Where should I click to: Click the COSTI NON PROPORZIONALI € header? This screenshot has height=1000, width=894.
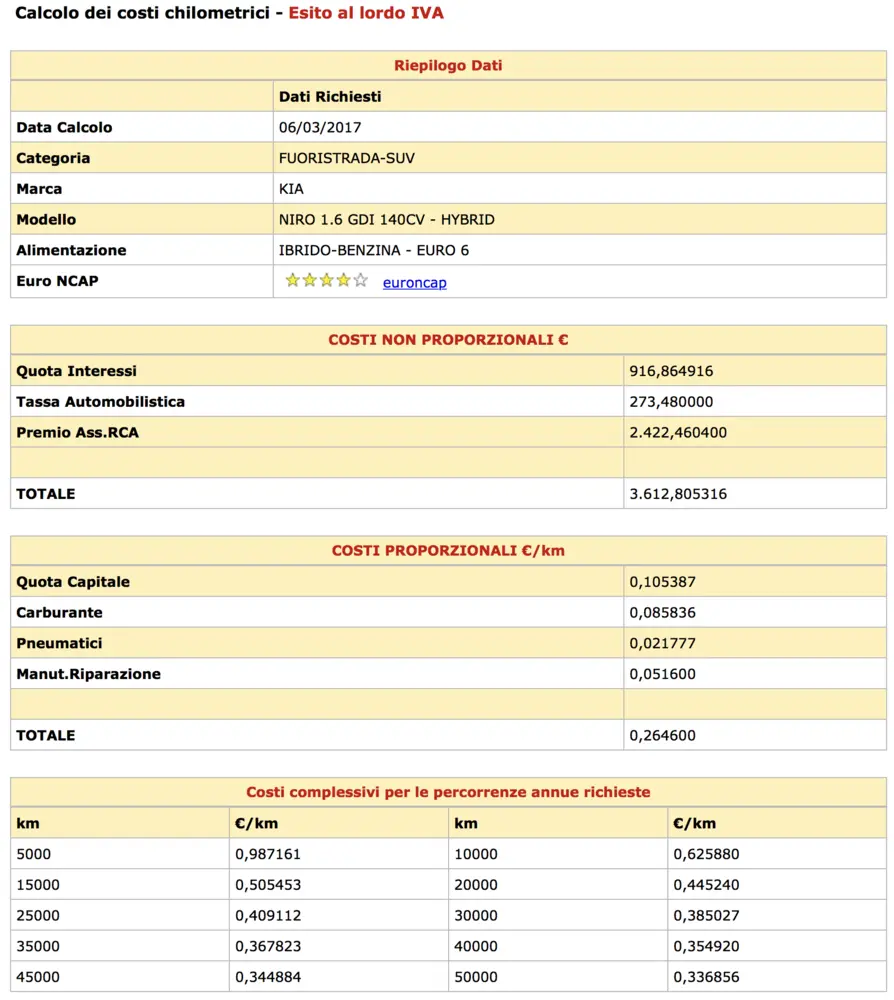pyautogui.click(x=448, y=340)
